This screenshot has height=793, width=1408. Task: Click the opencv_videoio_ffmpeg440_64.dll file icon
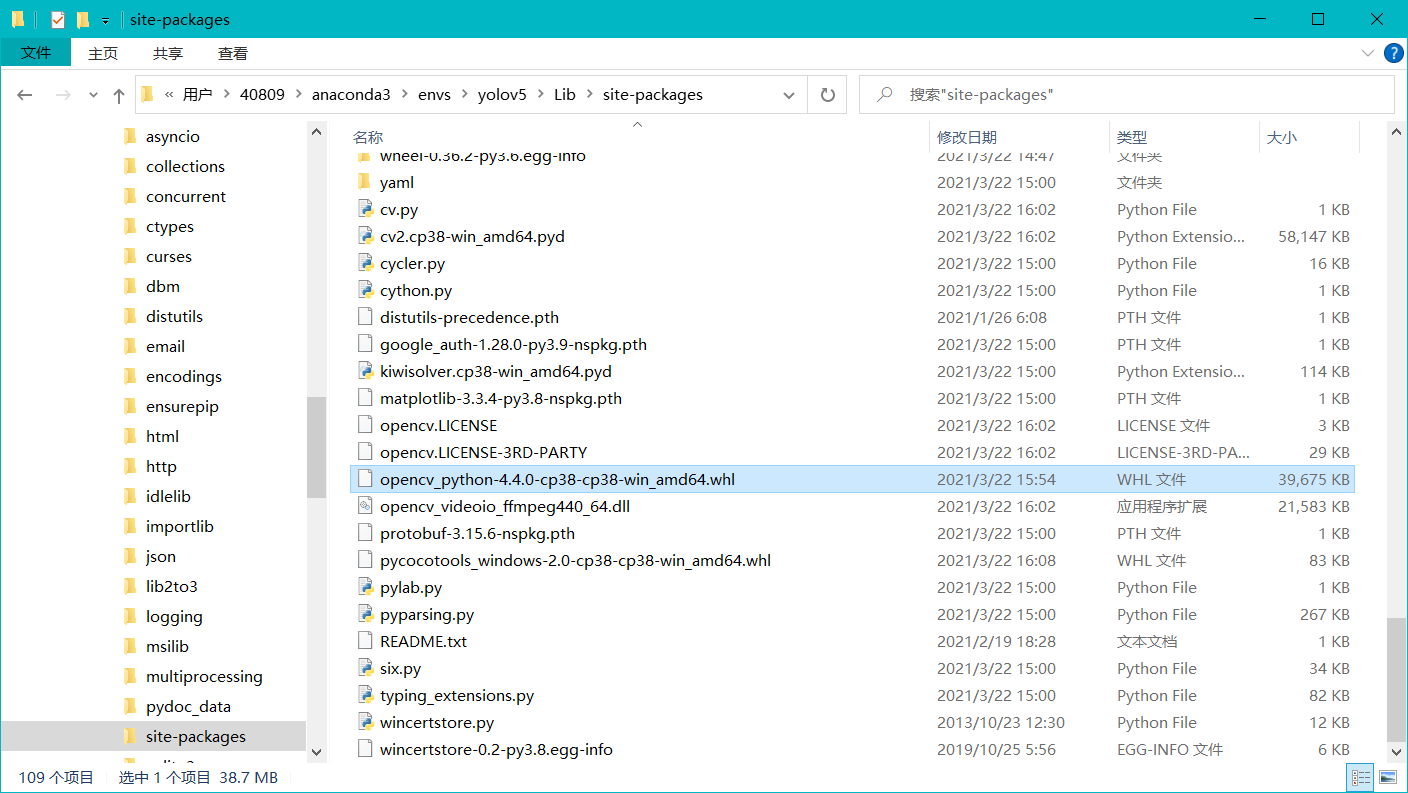[365, 506]
